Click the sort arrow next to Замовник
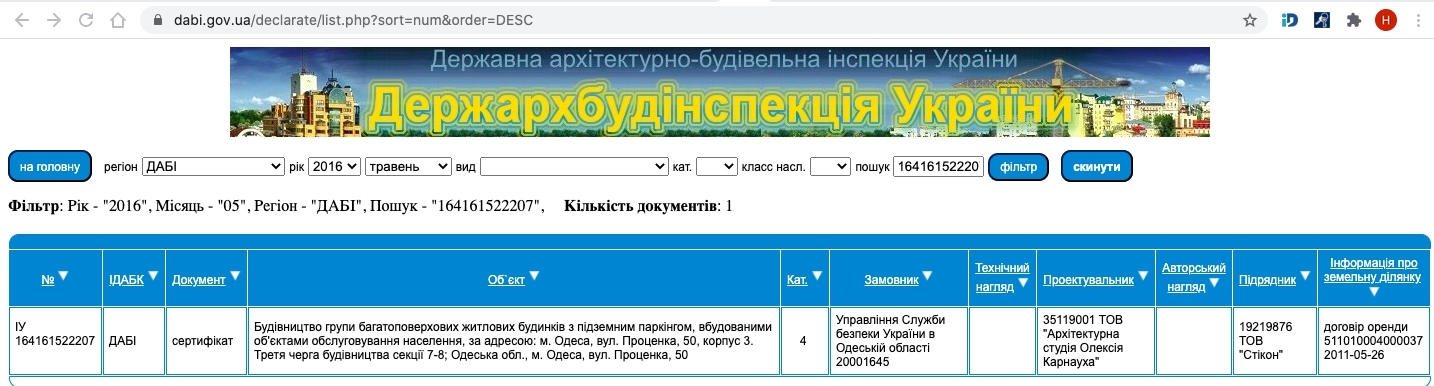Image resolution: width=1434 pixels, height=386 pixels. click(927, 276)
